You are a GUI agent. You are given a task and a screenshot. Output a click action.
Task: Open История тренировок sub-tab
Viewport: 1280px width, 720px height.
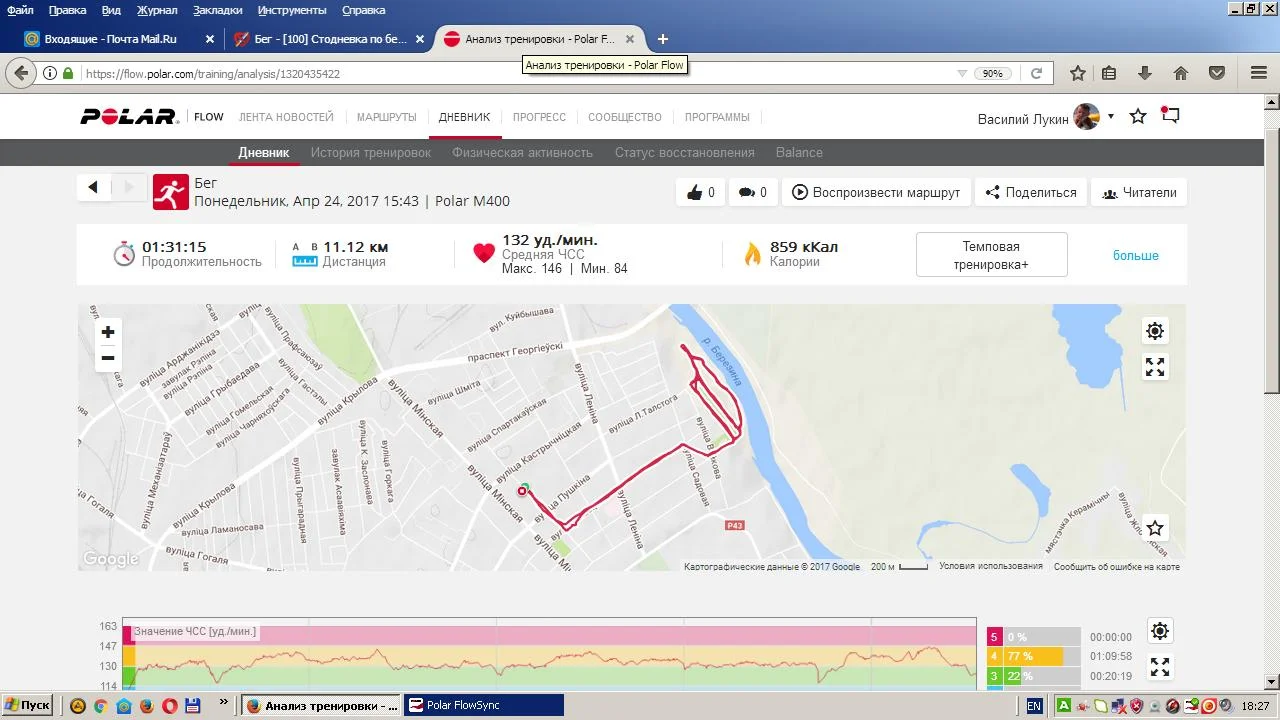371,153
